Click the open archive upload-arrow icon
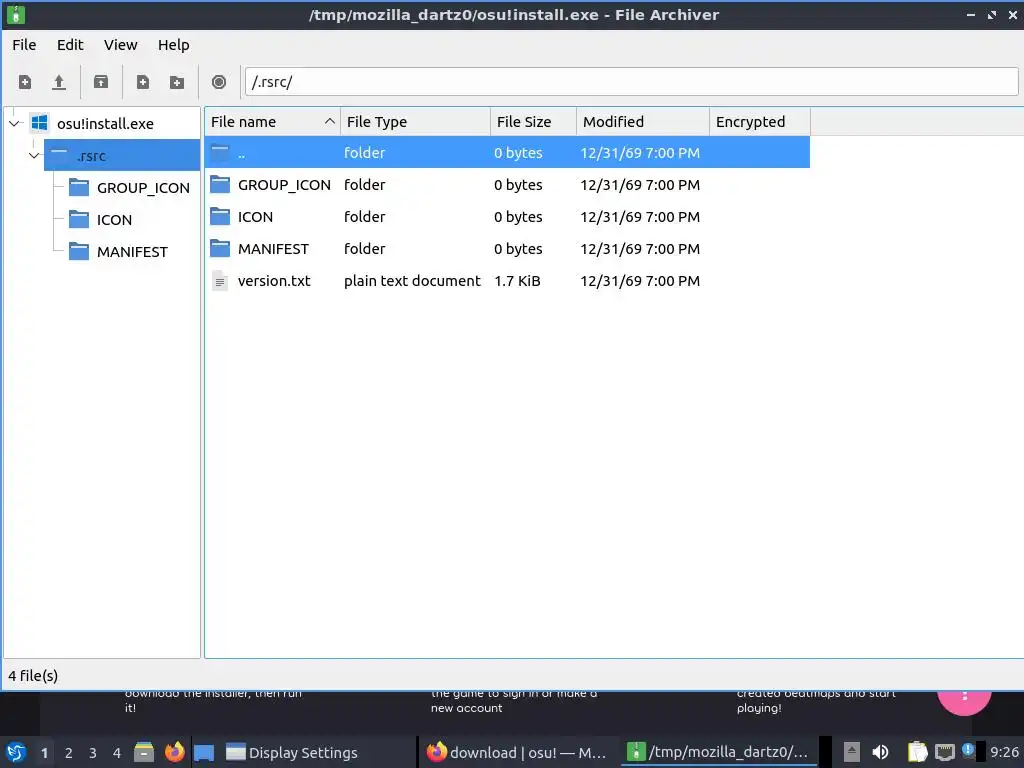 click(59, 82)
